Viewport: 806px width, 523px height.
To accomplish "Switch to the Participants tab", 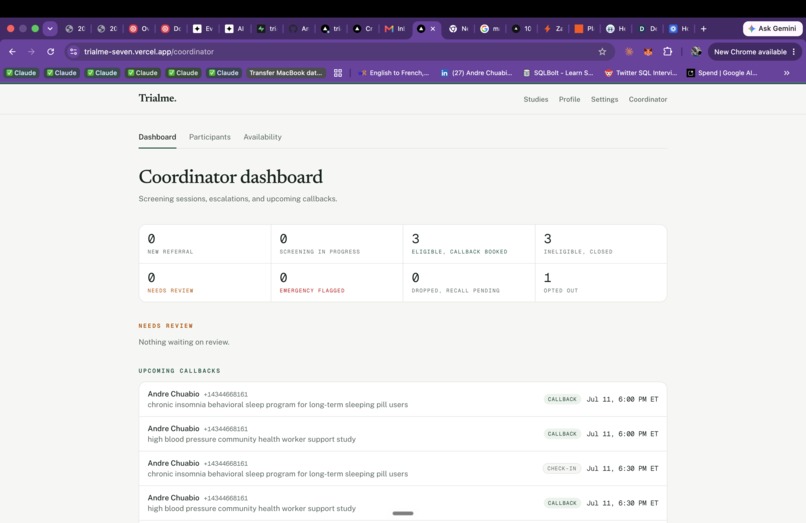I will click(x=210, y=137).
